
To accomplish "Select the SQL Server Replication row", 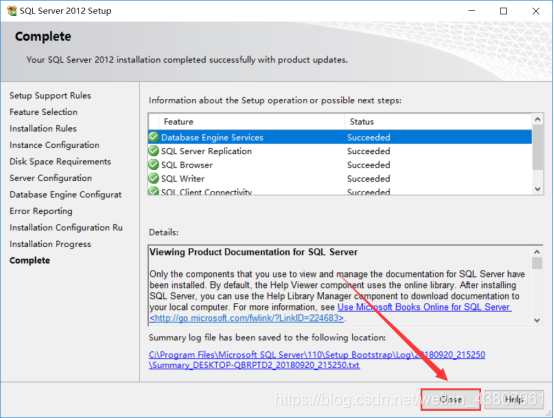I will click(x=340, y=151).
